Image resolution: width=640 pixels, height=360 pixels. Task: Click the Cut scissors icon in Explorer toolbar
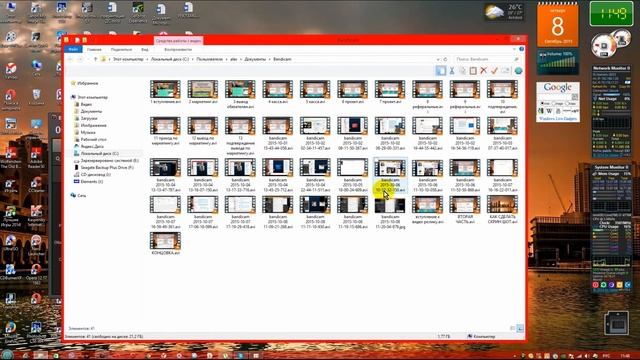pyautogui.click(x=452, y=71)
